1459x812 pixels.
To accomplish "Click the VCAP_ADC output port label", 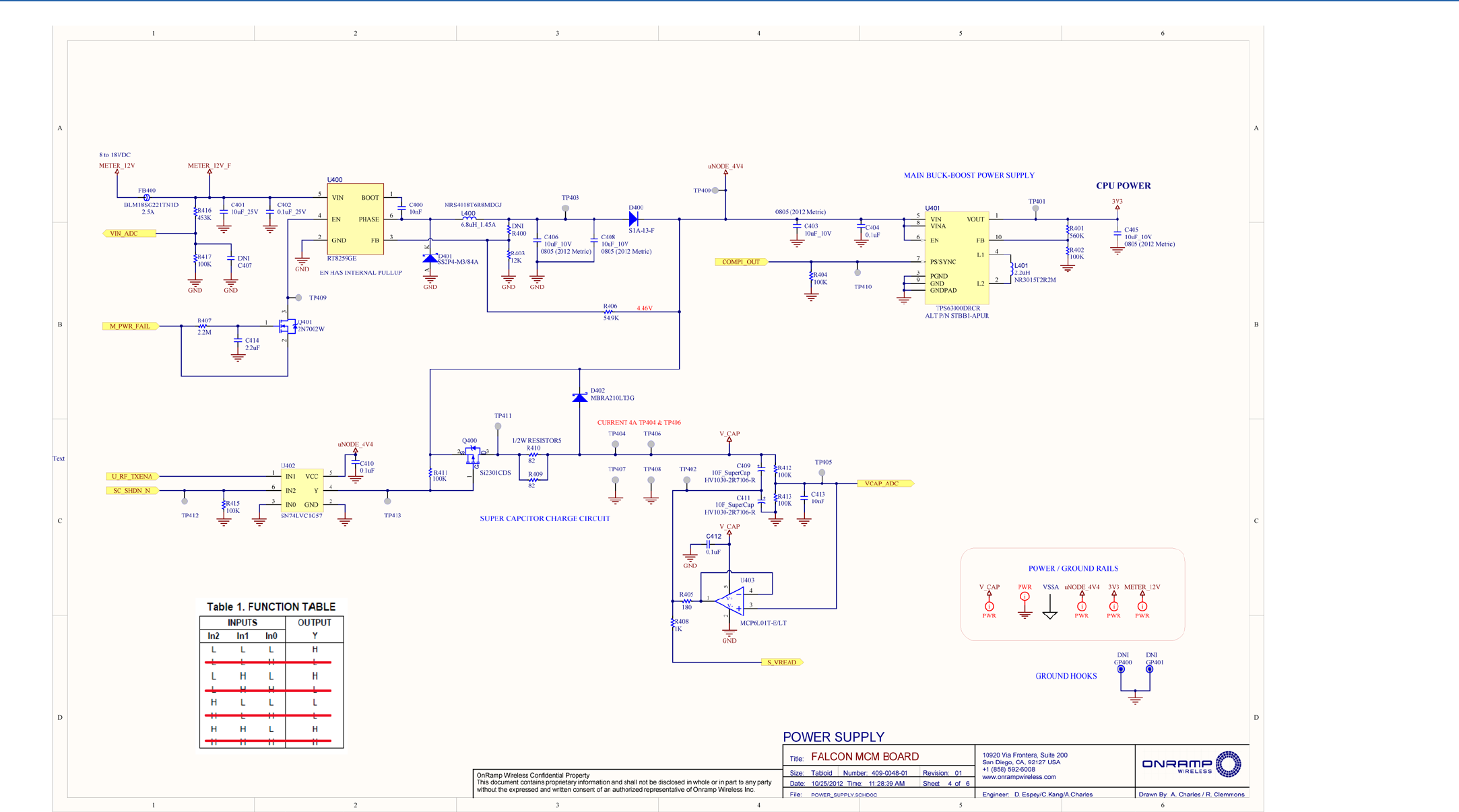I will pos(885,483).
